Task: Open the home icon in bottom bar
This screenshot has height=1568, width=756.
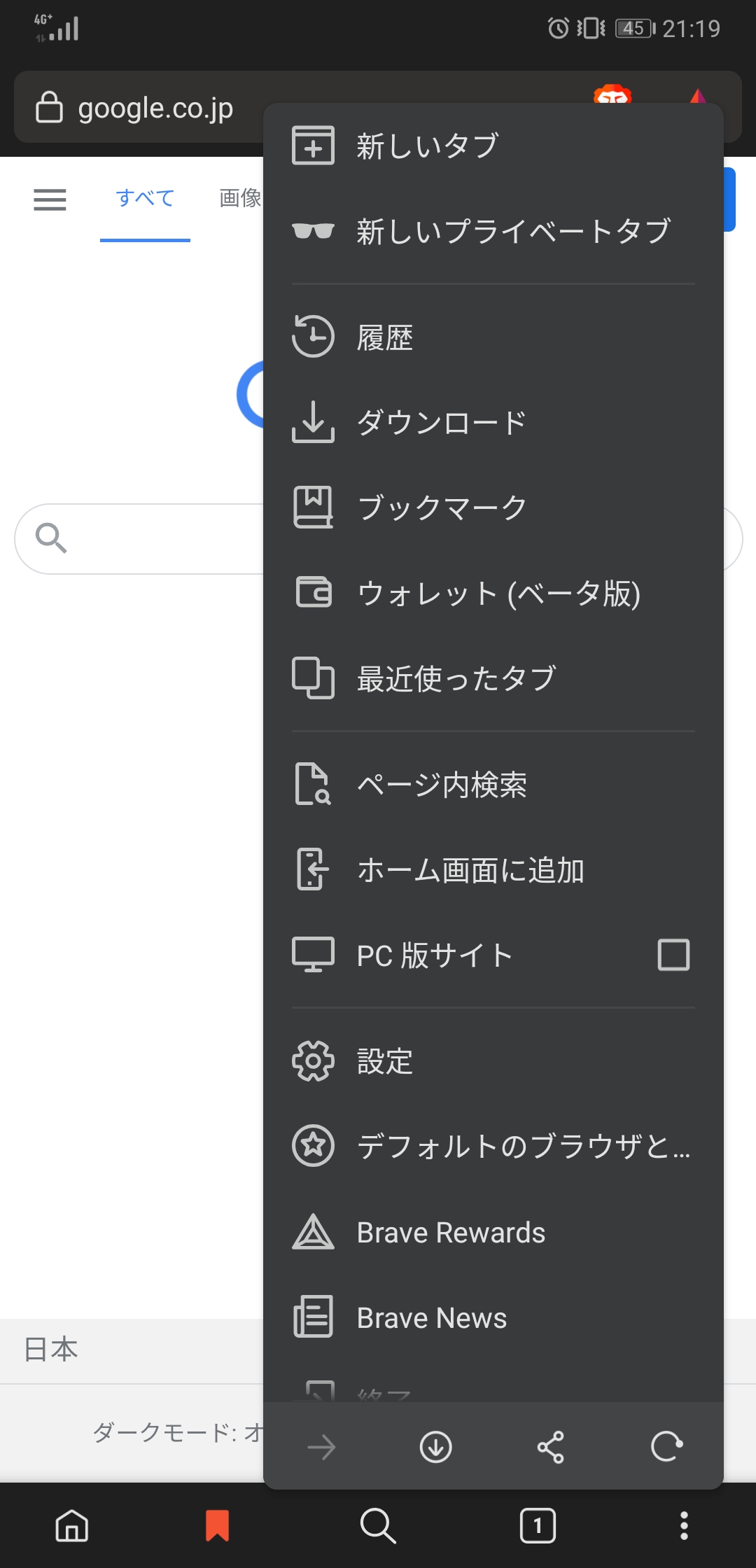Action: pyautogui.click(x=72, y=1525)
